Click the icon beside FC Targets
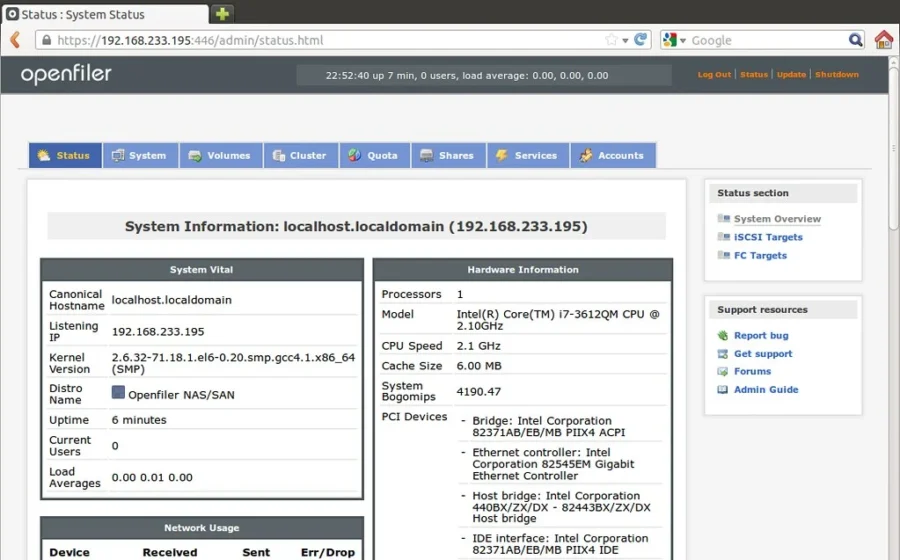 [x=723, y=255]
